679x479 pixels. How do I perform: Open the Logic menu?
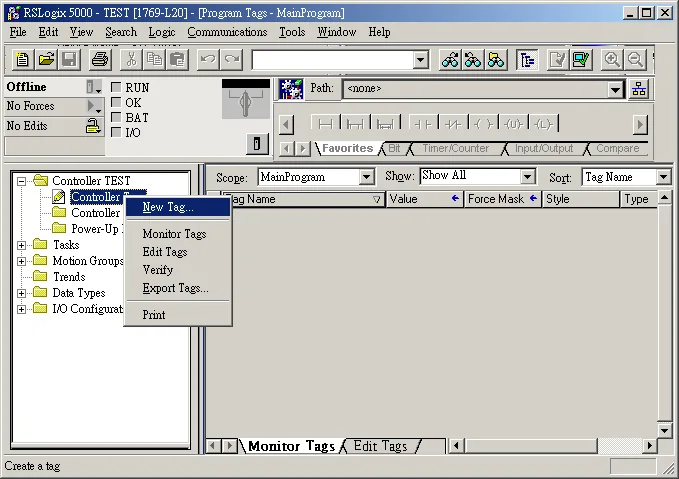coord(162,32)
